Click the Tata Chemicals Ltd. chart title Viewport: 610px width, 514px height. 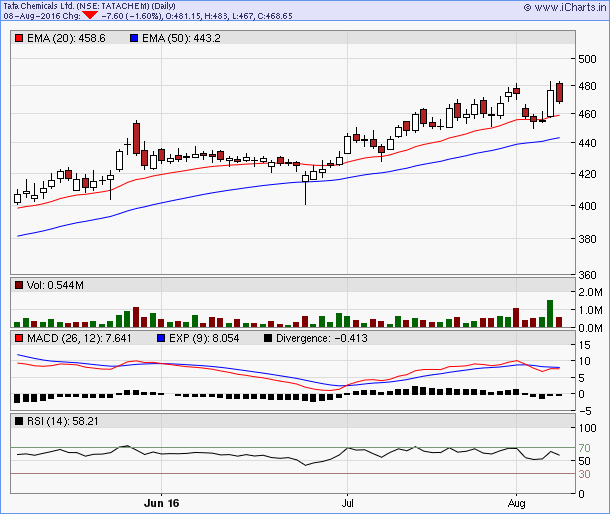(x=89, y=6)
